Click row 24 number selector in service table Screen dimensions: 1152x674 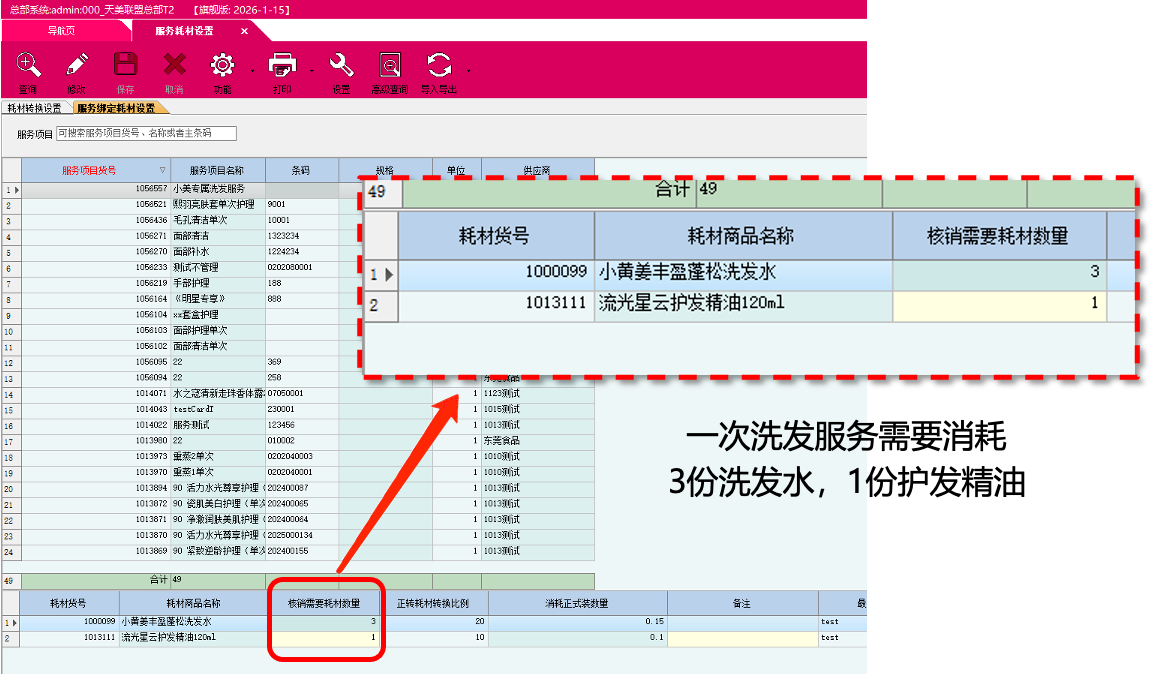pyautogui.click(x=11, y=552)
